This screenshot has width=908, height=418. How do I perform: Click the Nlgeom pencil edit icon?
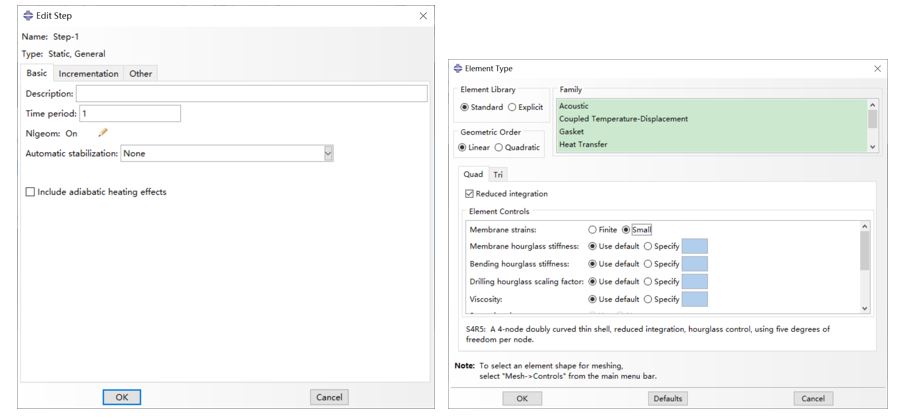[102, 133]
